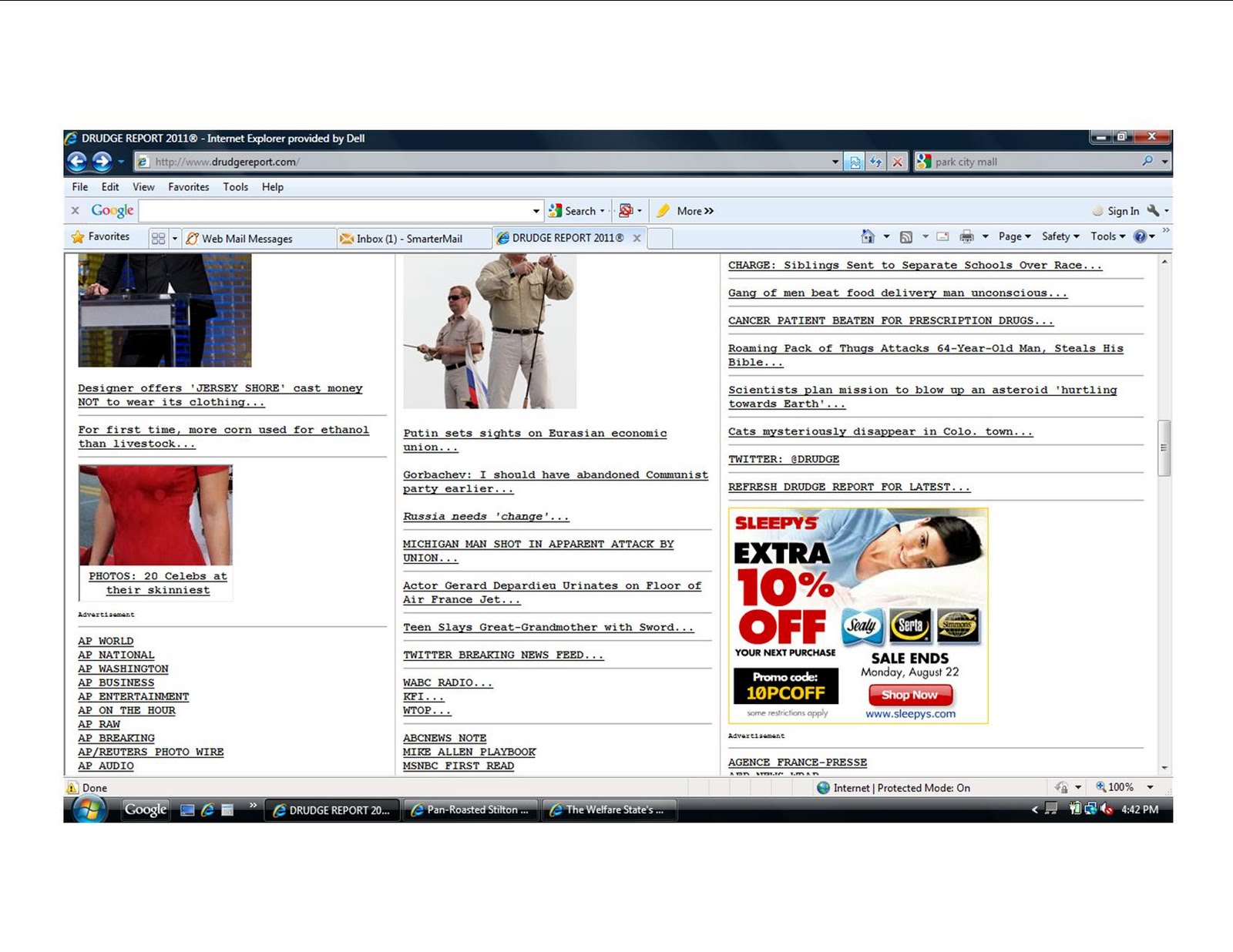Open the Safety dropdown menu
This screenshot has width=1233, height=952.
tap(1060, 236)
